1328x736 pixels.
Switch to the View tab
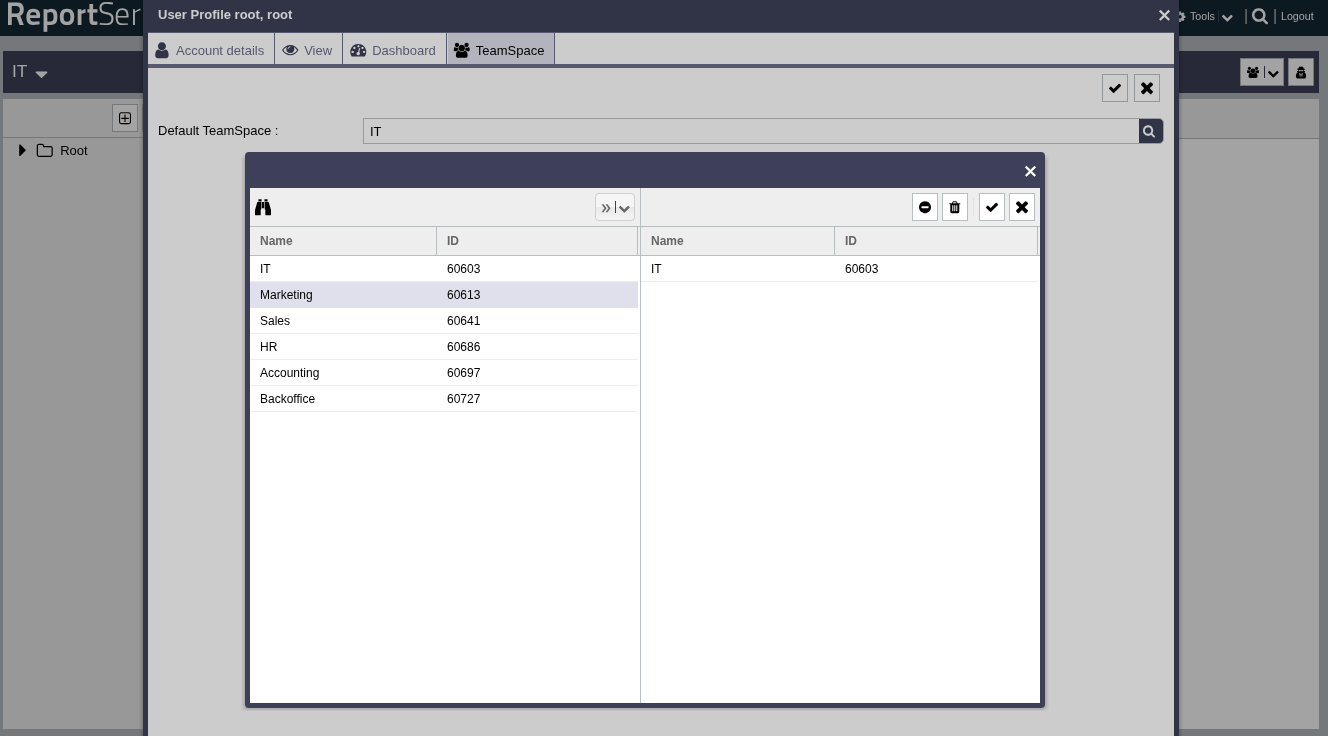point(308,50)
